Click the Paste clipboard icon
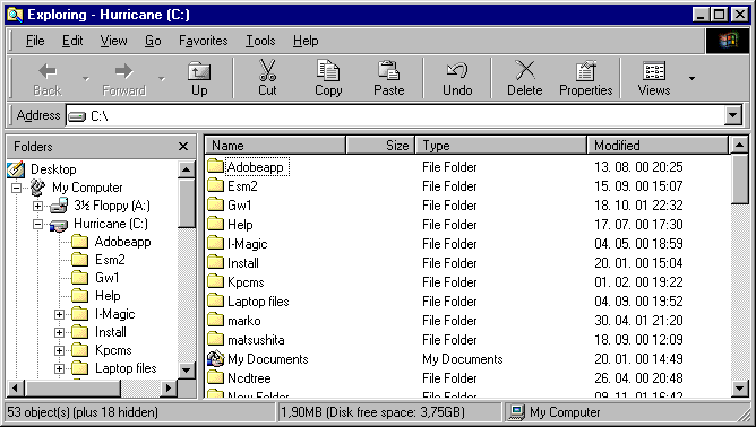 coord(389,72)
